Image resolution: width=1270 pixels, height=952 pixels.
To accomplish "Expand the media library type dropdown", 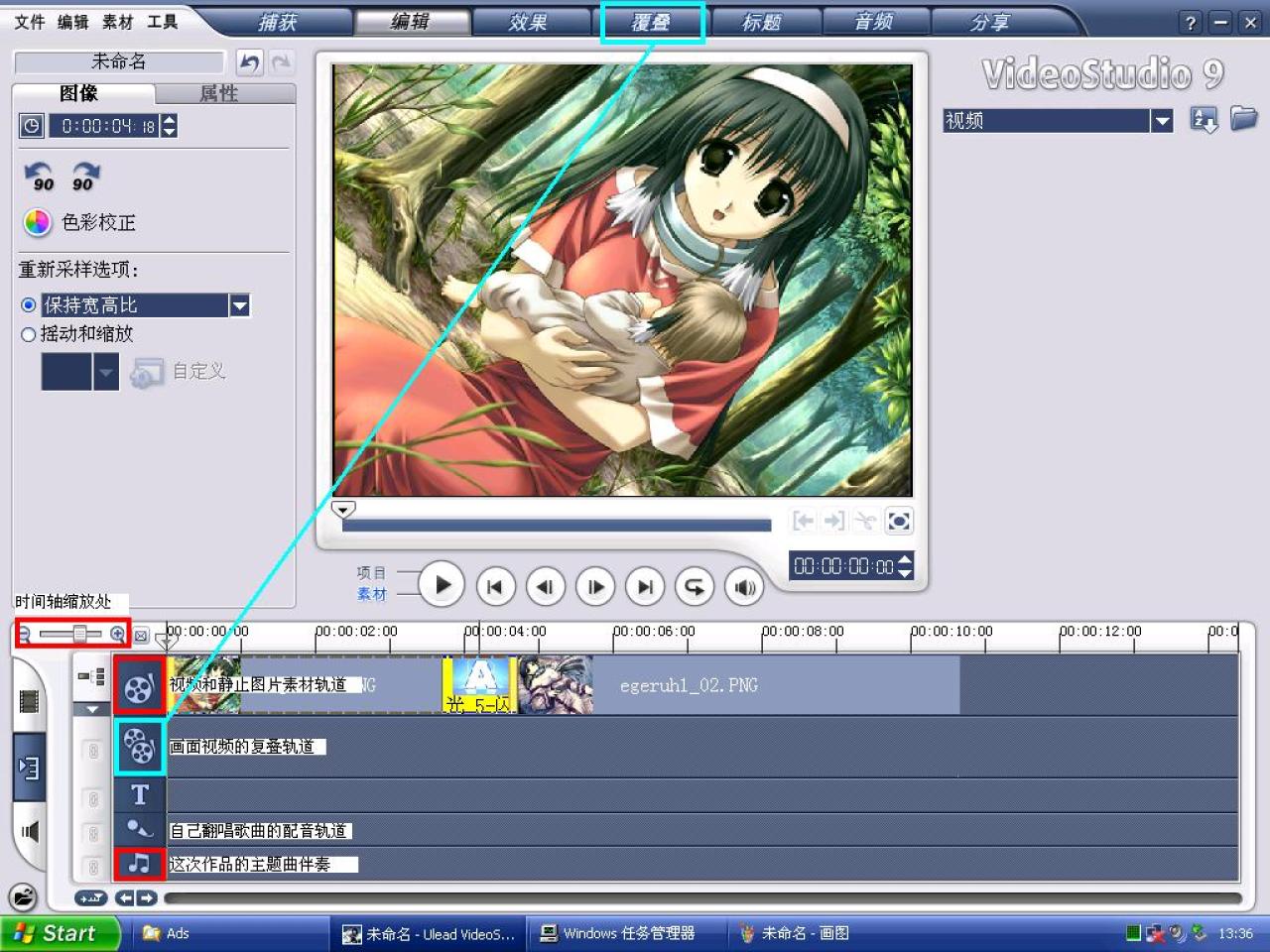I will coord(1162,121).
